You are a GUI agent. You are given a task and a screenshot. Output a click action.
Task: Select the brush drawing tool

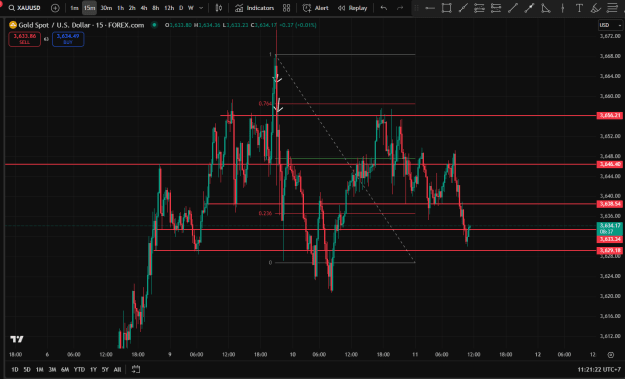pyautogui.click(x=596, y=8)
